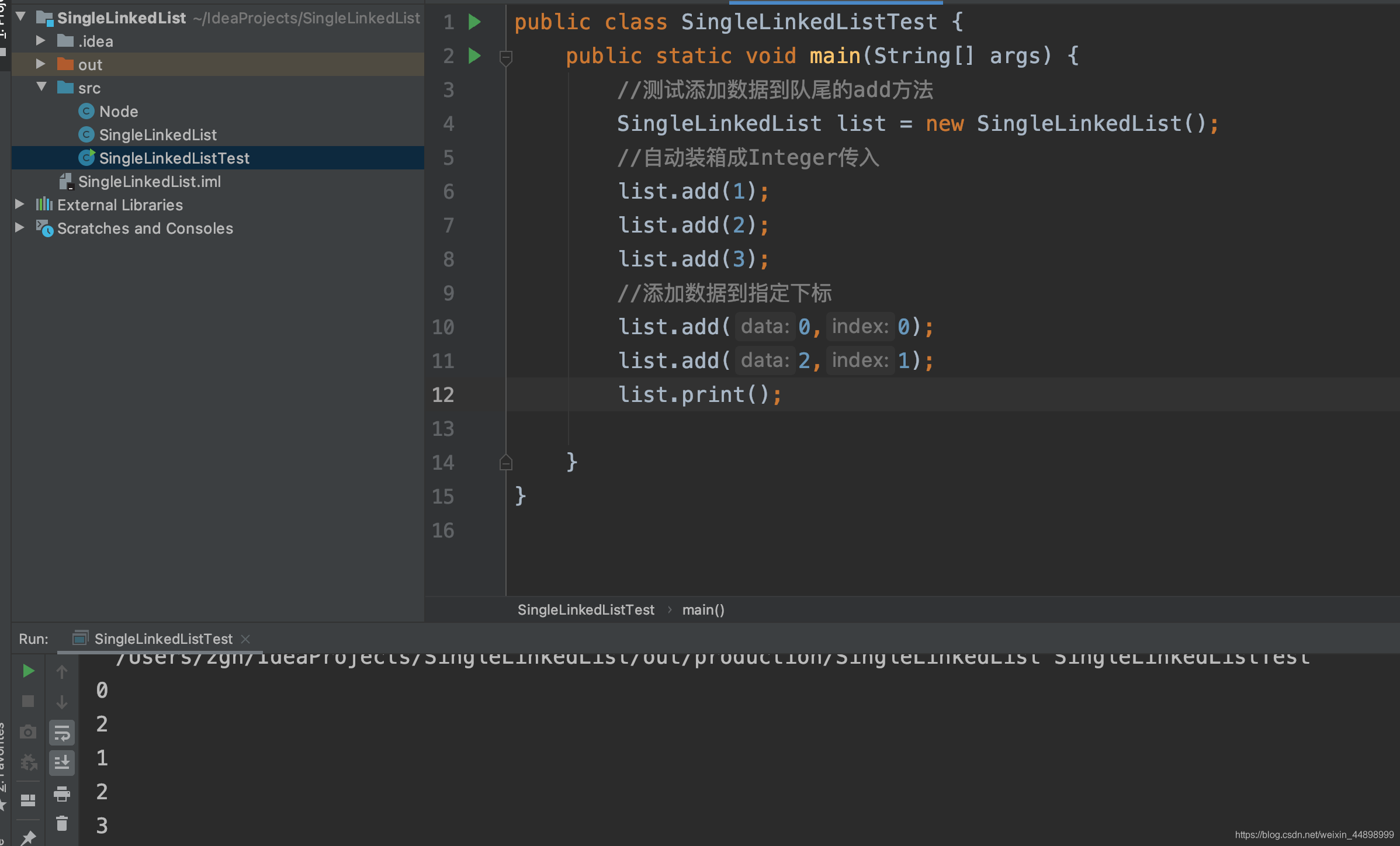The height and width of the screenshot is (846, 1400).
Task: Dump threads camera icon
Action: click(28, 732)
